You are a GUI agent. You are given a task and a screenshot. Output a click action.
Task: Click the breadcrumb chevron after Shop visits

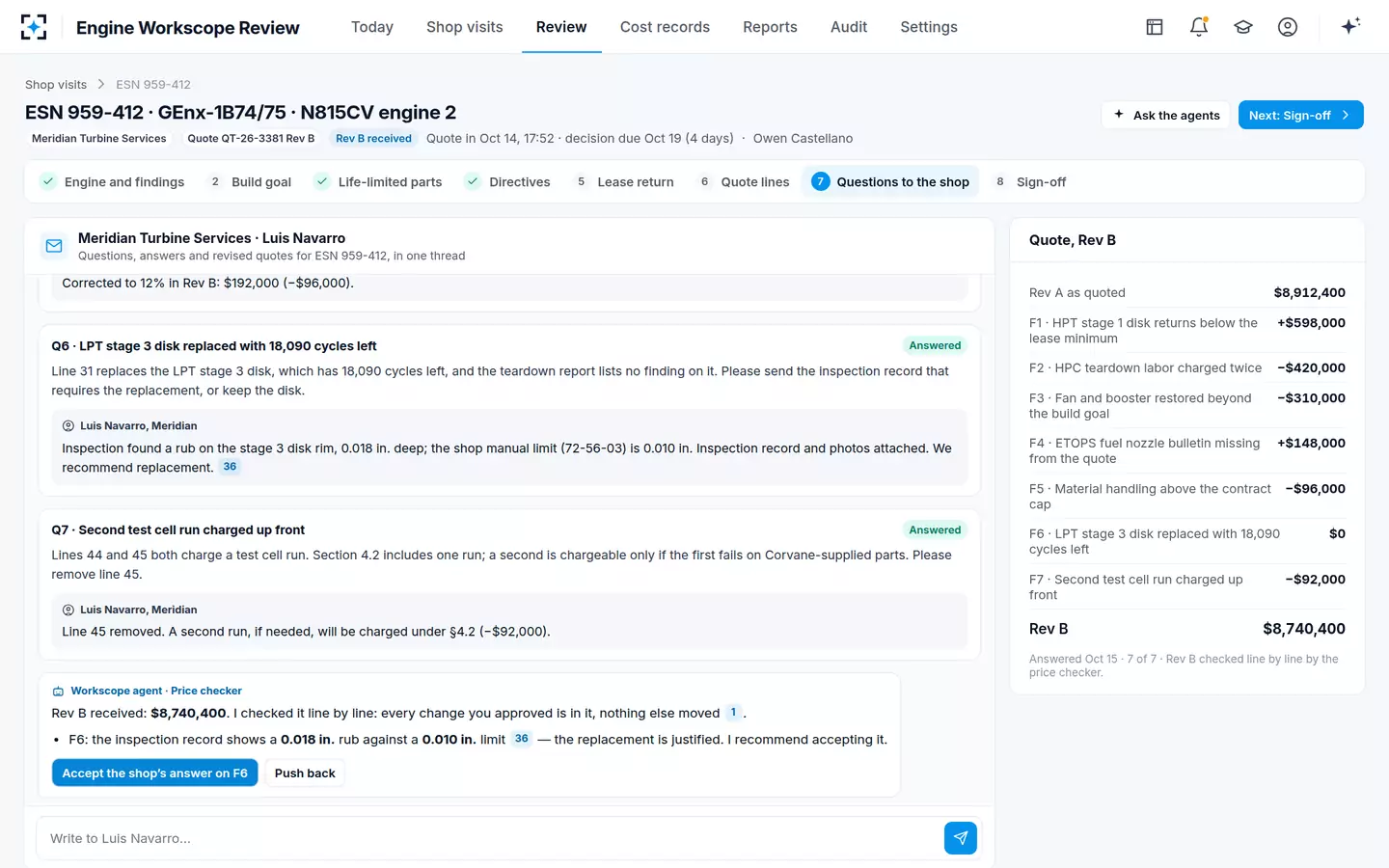coord(101,85)
